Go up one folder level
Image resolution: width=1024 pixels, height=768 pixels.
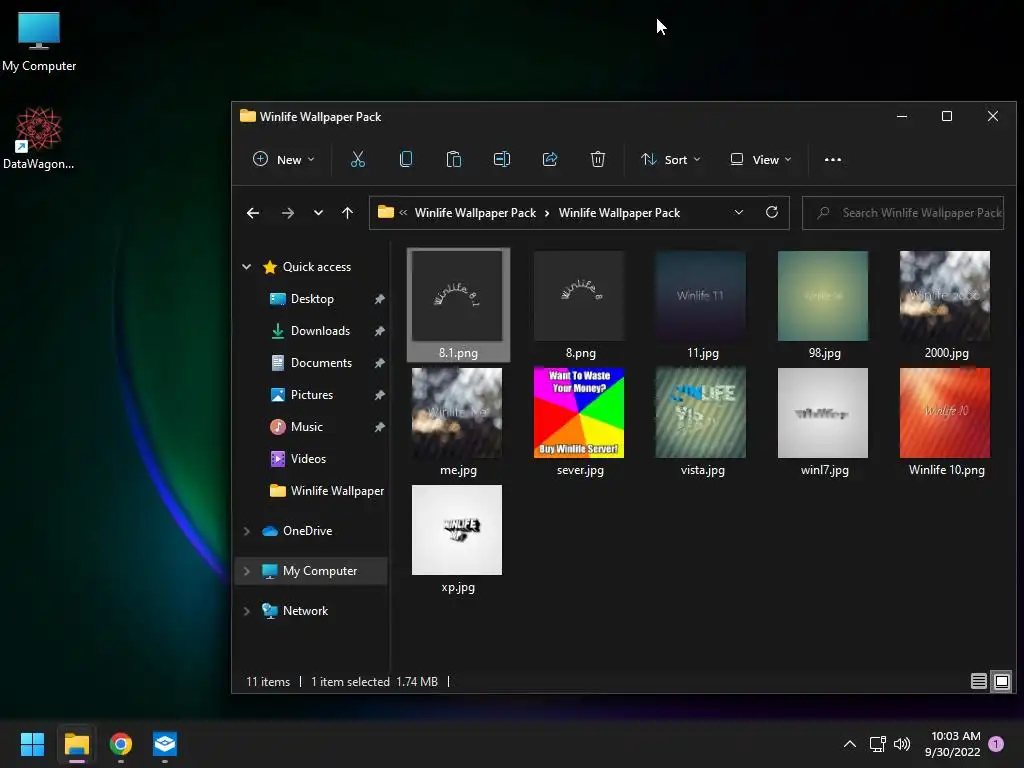pos(347,213)
